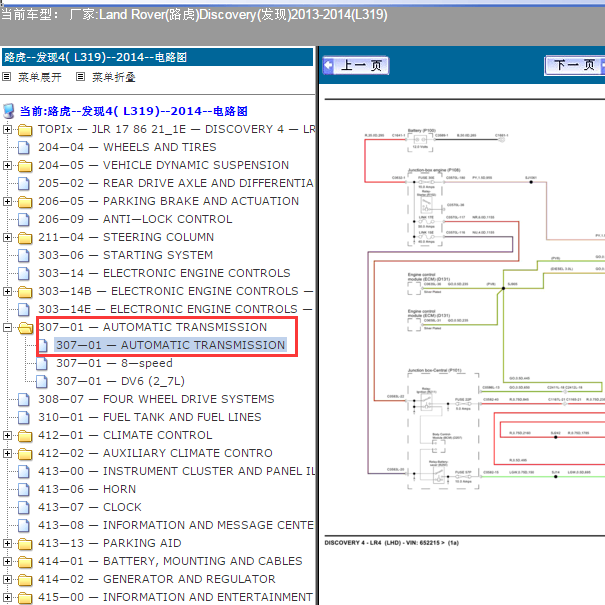Click the page icon for 206-09 Anti-Lock Control

(24, 220)
